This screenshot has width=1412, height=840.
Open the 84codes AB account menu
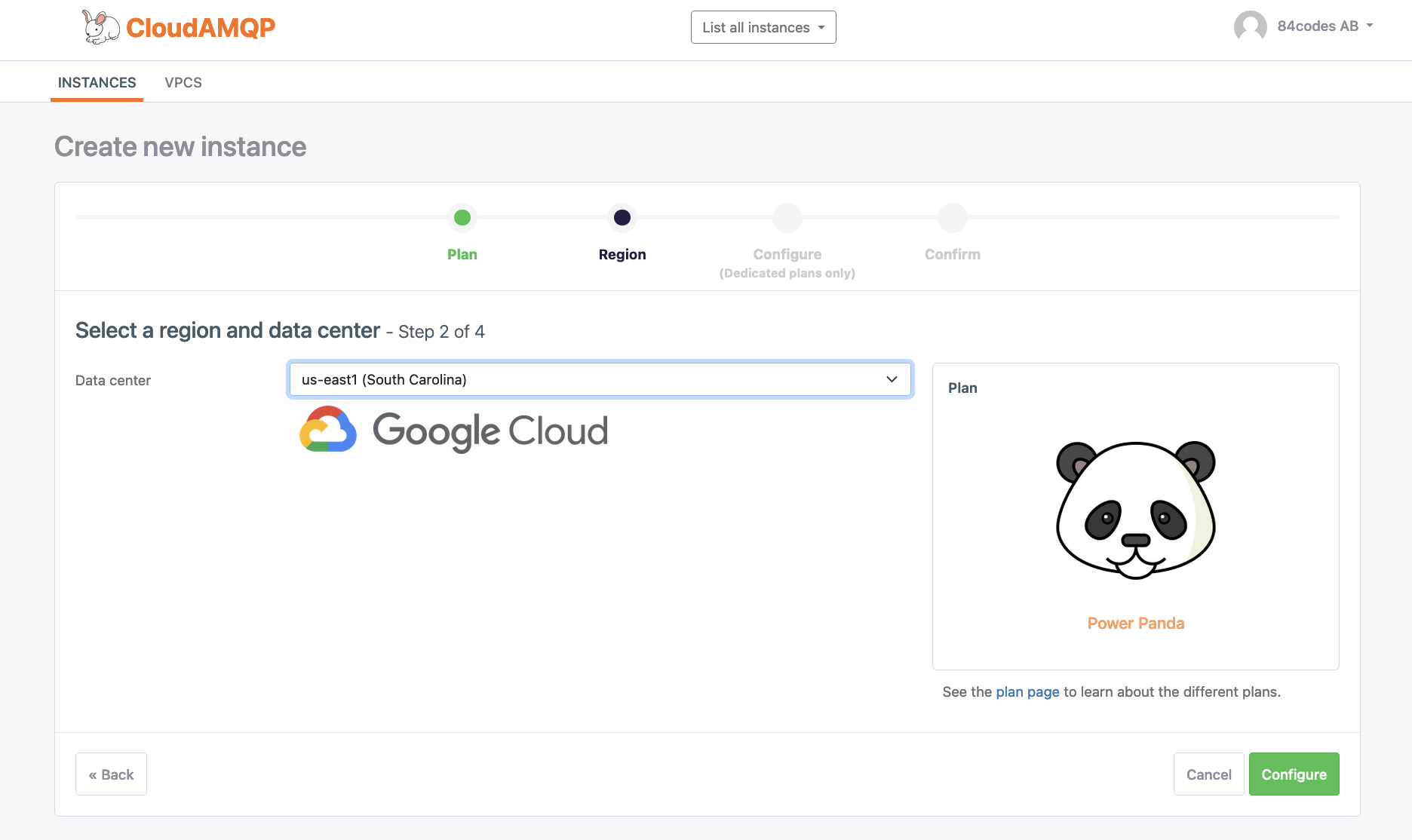(1325, 26)
